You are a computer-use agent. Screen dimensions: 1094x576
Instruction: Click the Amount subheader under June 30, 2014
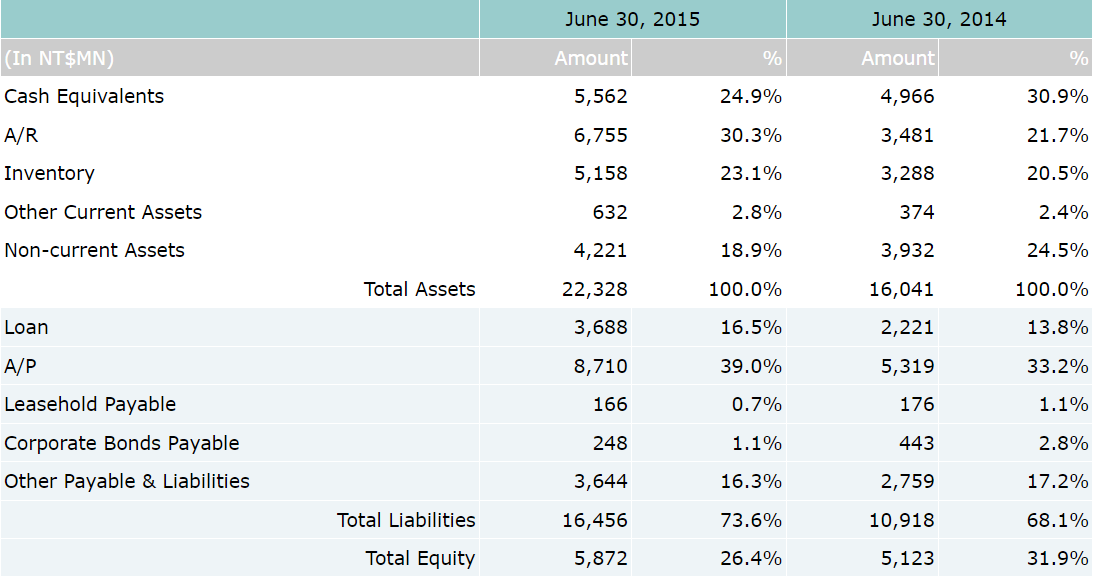(897, 58)
